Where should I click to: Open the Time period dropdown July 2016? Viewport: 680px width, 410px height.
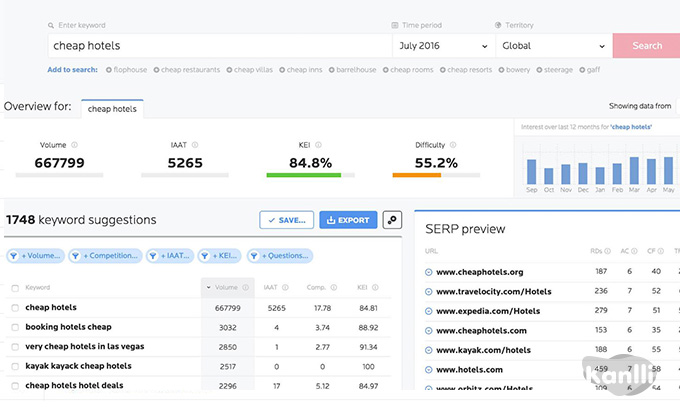(x=444, y=46)
